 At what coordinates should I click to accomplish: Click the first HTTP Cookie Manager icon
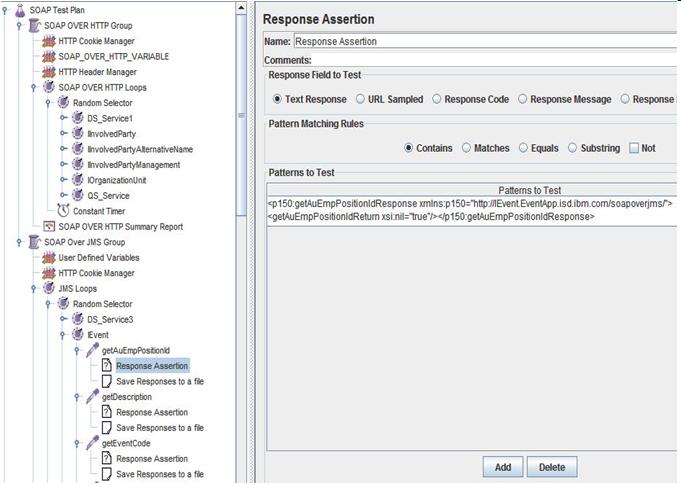(x=49, y=41)
